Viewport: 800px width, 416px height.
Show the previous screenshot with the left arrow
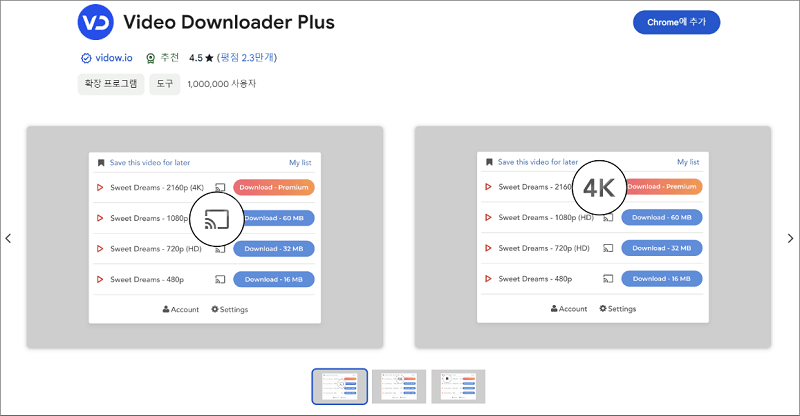pyautogui.click(x=8, y=238)
